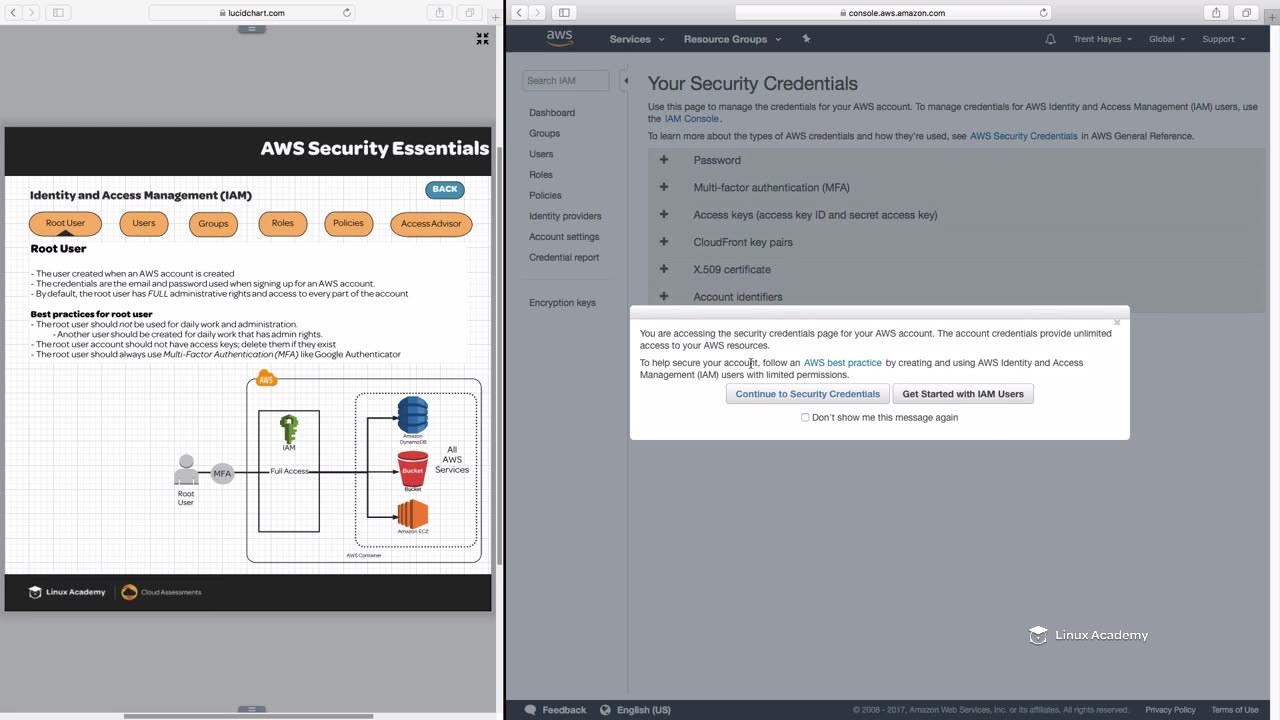Screen dimensions: 1280x720
Task: Select the Roles tab in Lucidchart diagram
Action: click(x=282, y=223)
